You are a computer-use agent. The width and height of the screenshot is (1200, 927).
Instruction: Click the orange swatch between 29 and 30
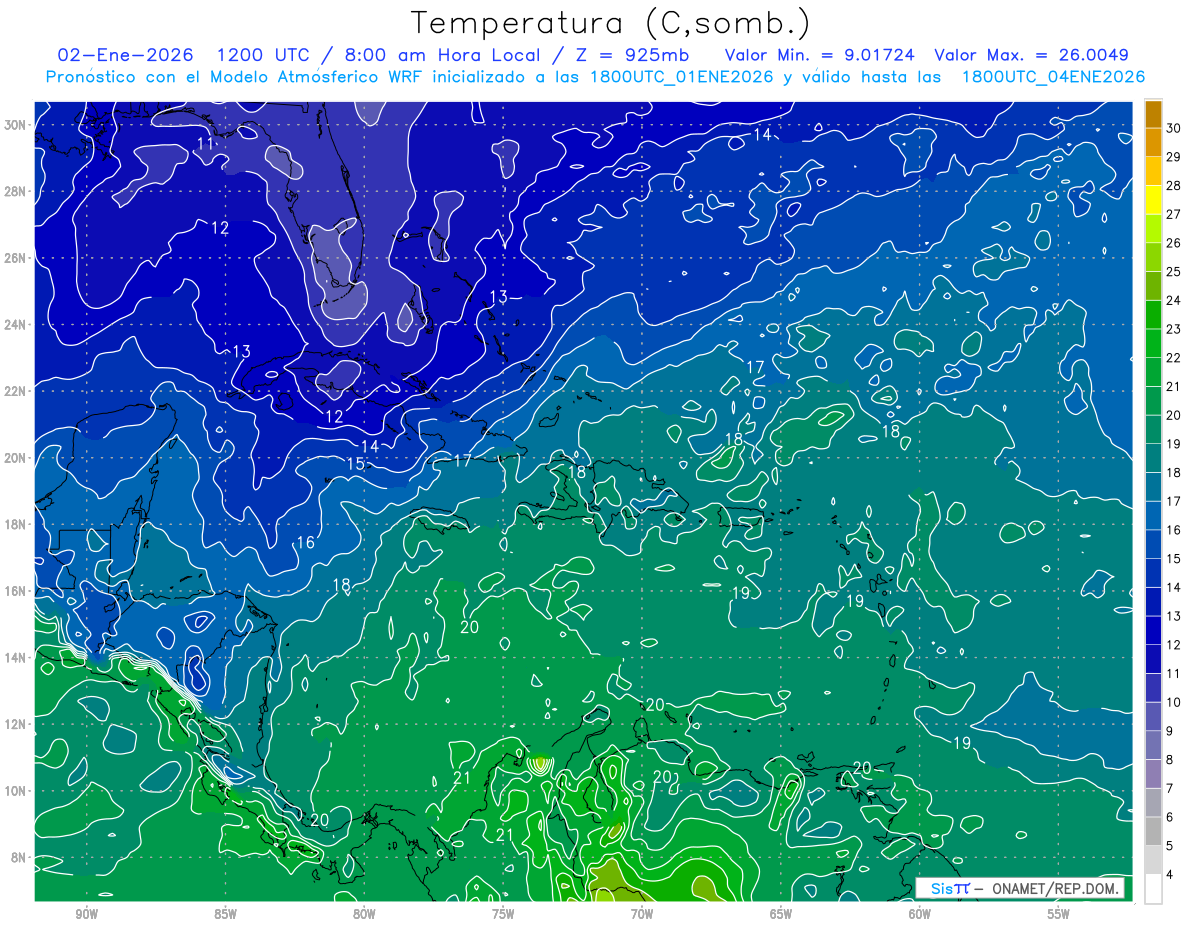(x=1153, y=141)
